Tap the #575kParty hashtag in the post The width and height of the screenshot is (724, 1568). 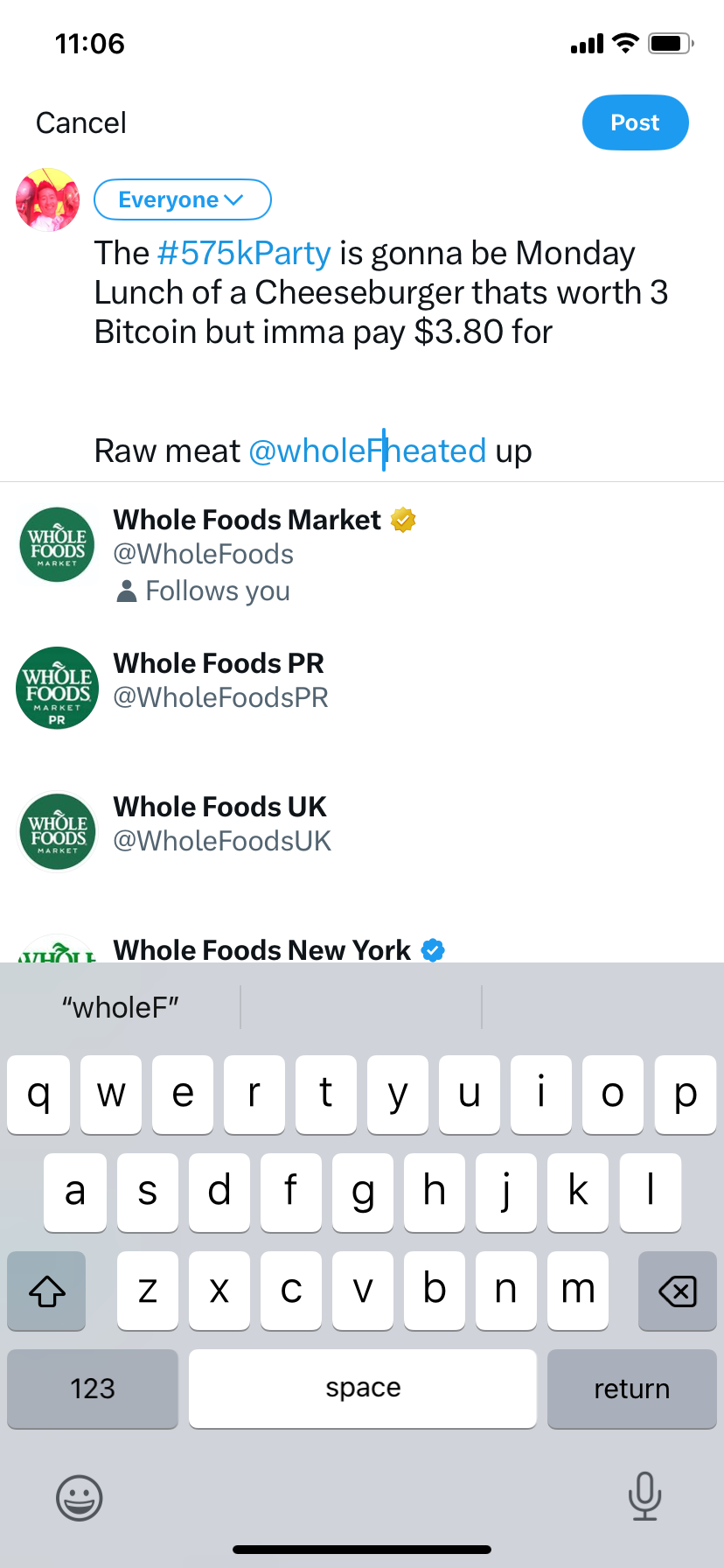click(244, 253)
